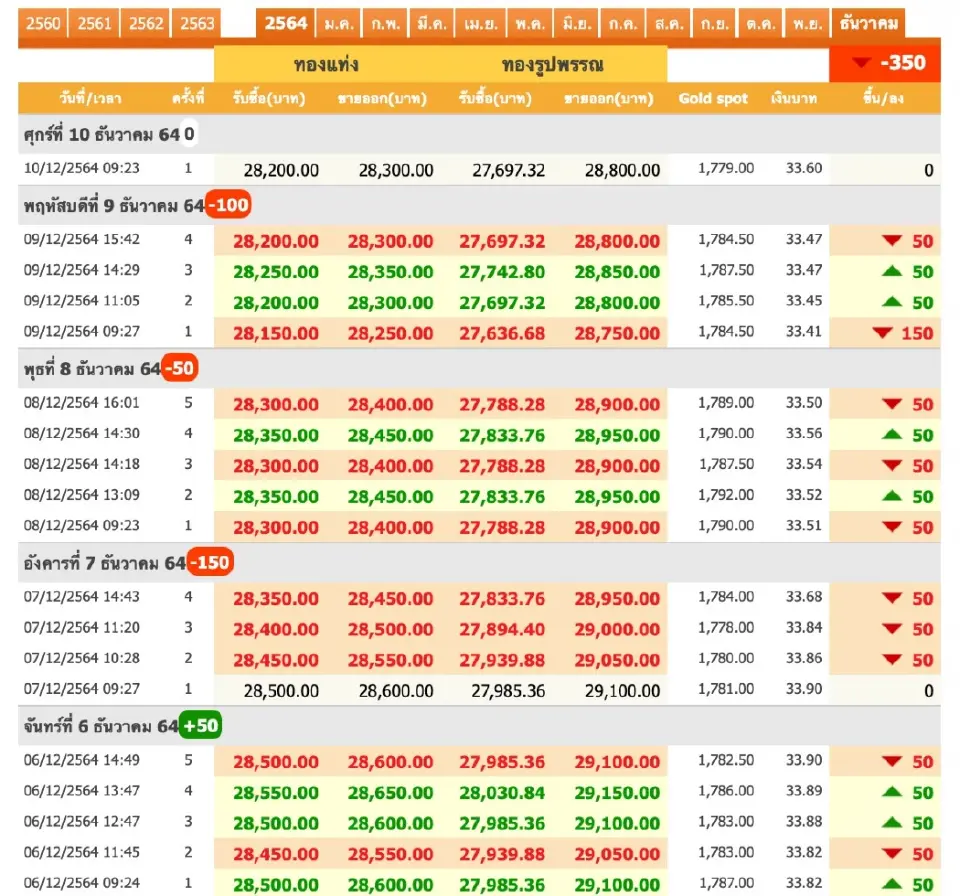Click the down arrow in the 08/12/2564 09:23 row

892,527
